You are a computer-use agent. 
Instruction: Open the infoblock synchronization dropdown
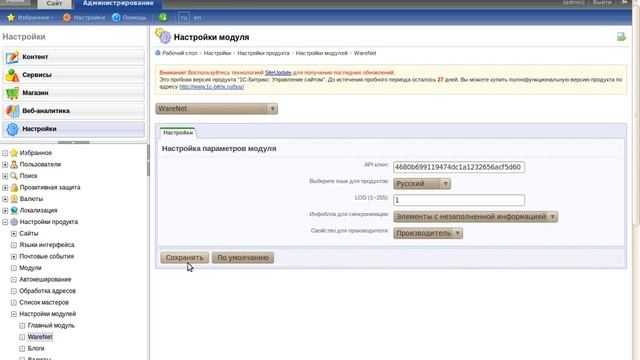(476, 217)
